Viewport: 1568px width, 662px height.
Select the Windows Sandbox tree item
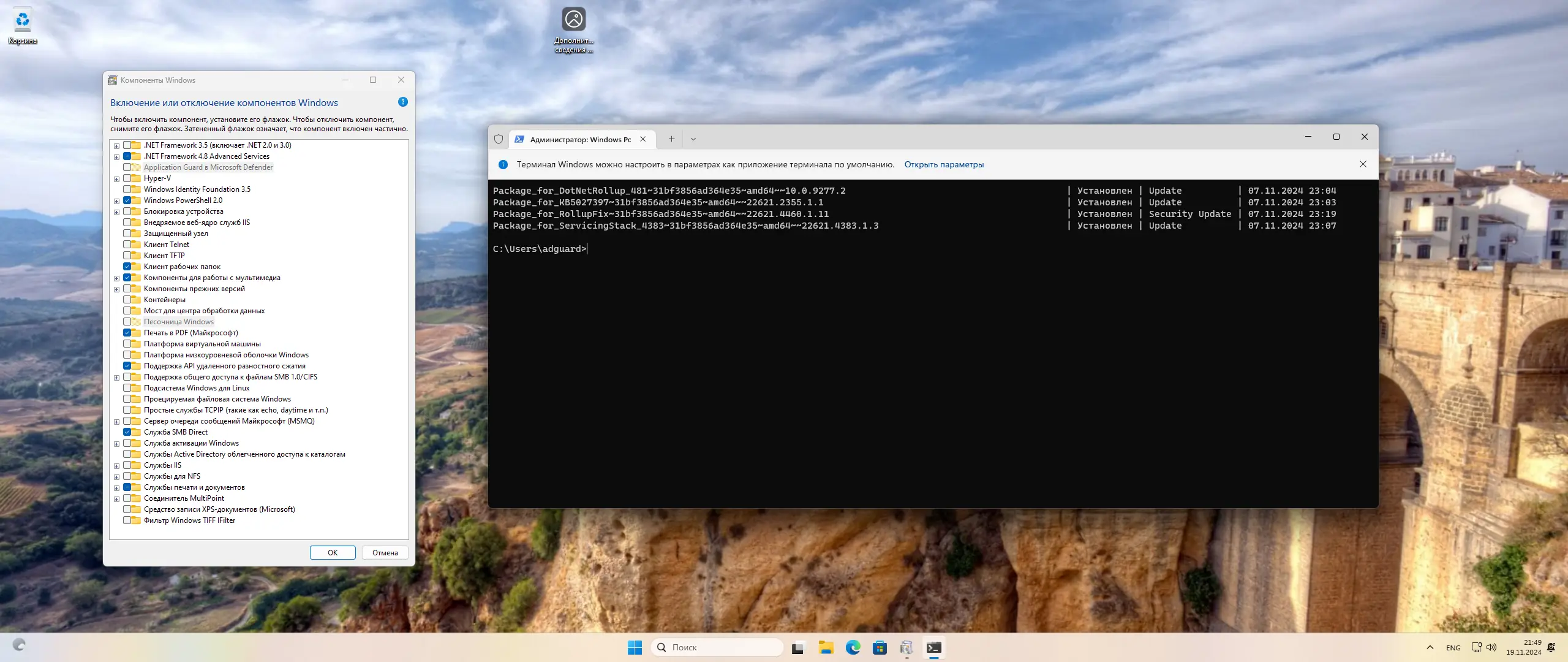178,322
